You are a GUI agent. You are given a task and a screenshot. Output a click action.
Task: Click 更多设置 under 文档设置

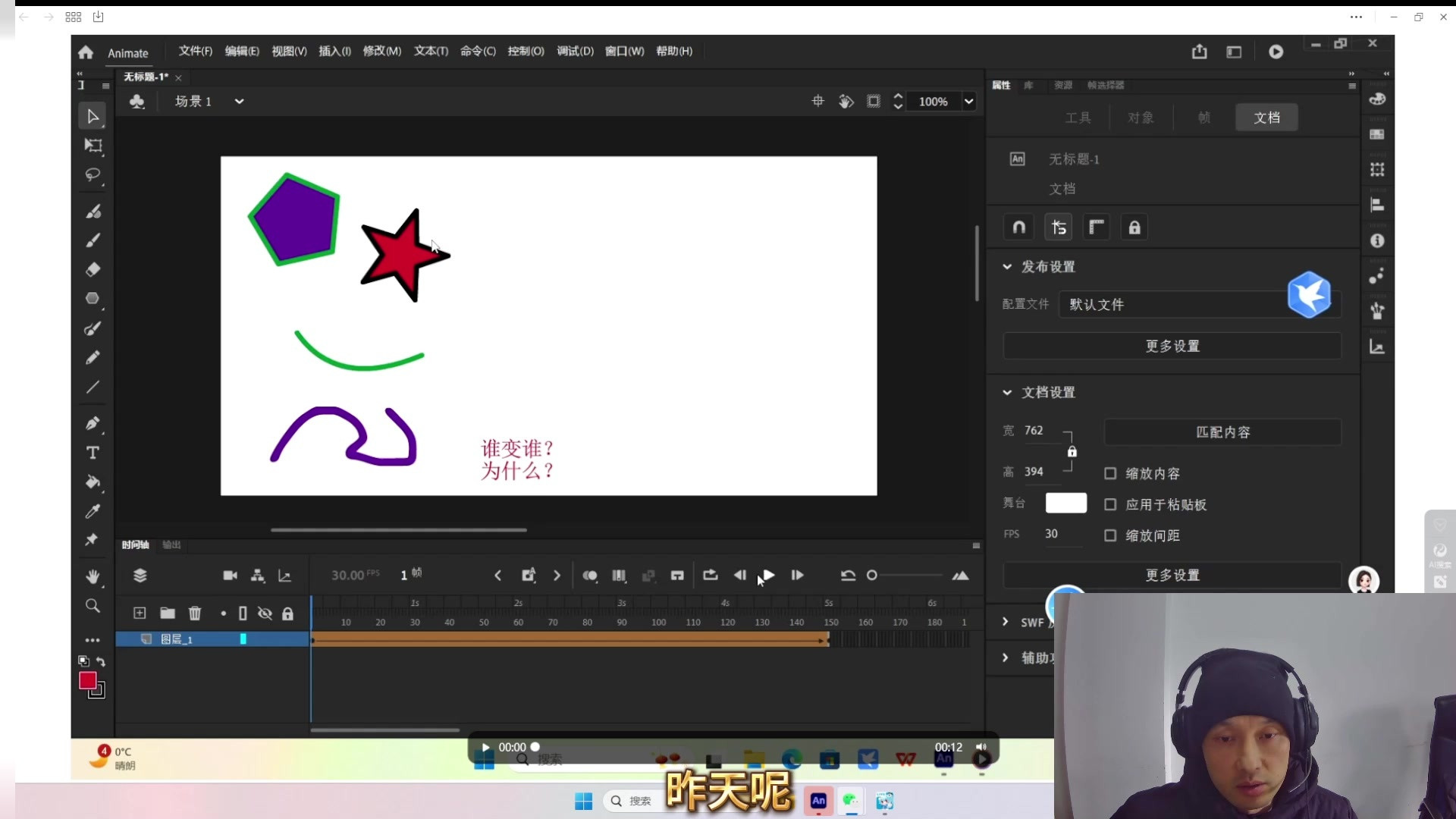[x=1172, y=575]
